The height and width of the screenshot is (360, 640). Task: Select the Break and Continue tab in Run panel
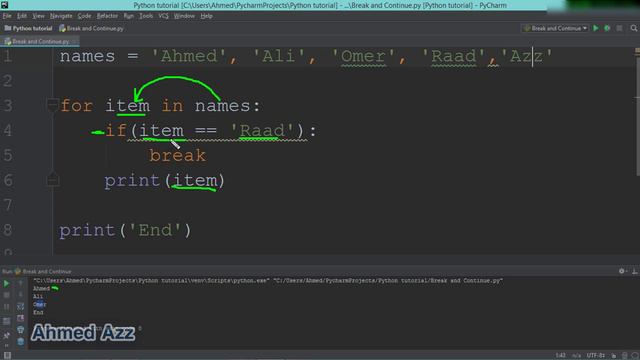pos(43,271)
